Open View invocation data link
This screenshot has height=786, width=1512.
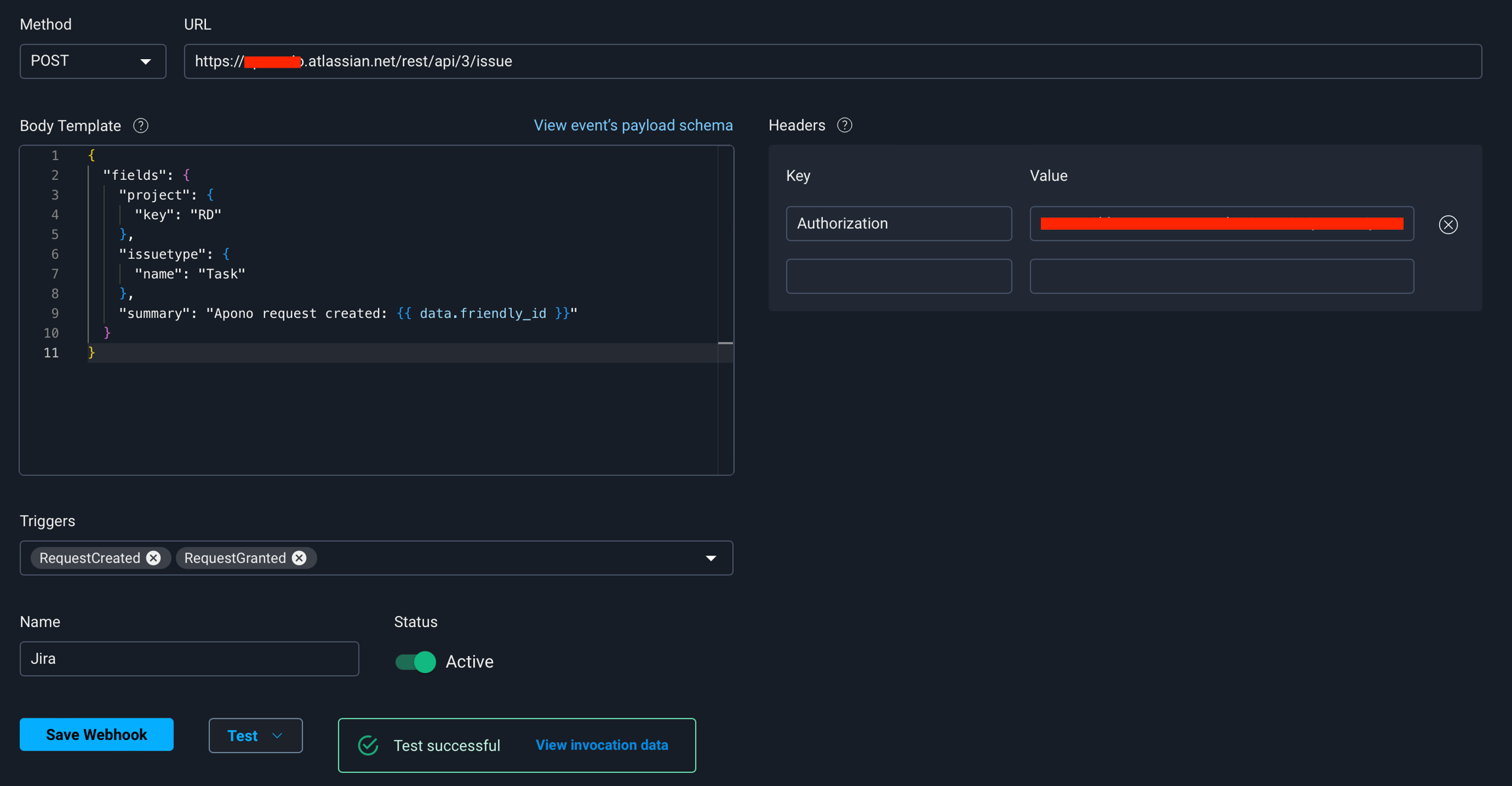click(x=602, y=745)
